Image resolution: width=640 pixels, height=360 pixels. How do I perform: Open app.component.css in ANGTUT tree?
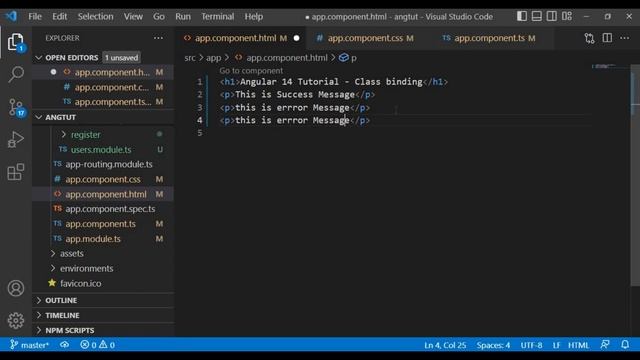[x=103, y=179]
